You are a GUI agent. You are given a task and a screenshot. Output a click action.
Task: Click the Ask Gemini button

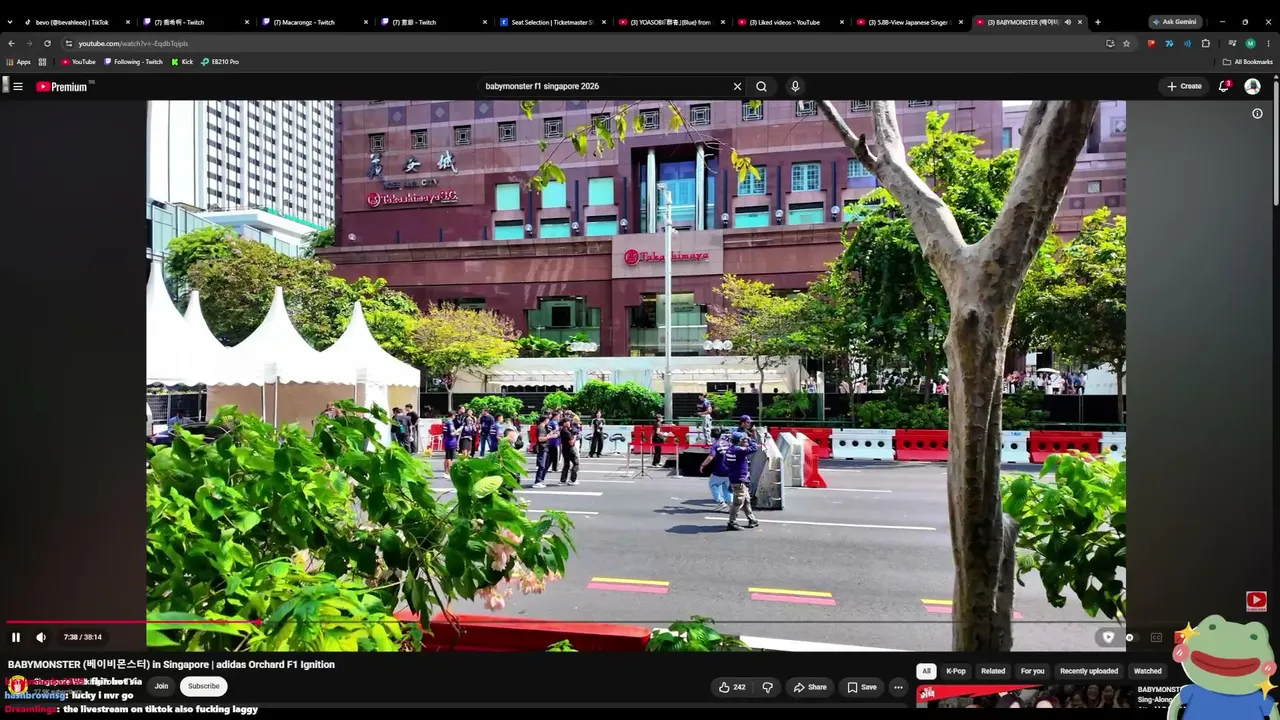(x=1174, y=22)
